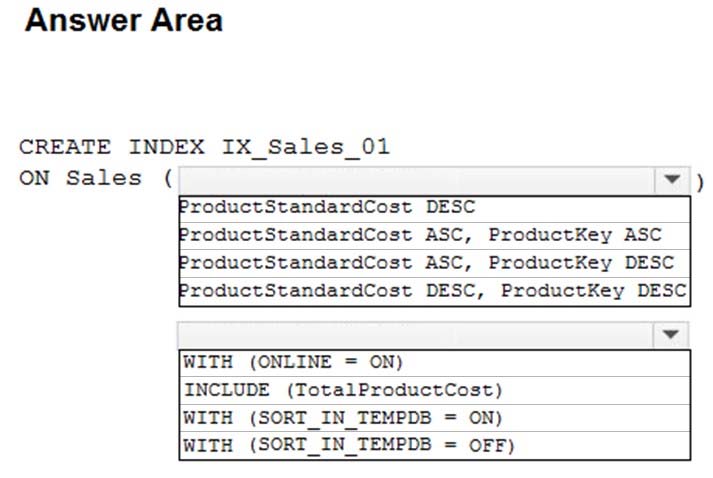713x478 pixels.
Task: Select ProductStandardCost ASC, ProductKey ASC option
Action: [420, 236]
